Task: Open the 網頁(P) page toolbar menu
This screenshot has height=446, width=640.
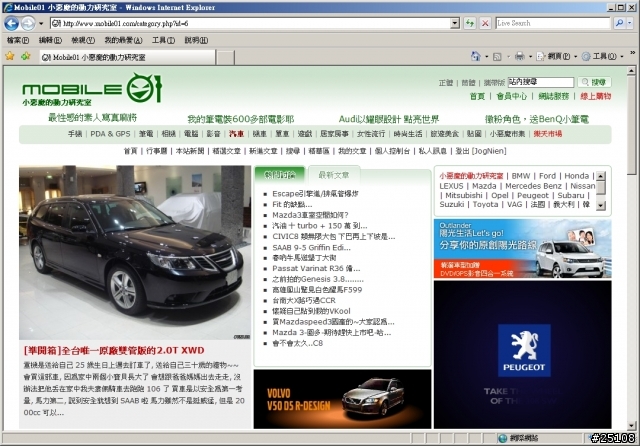Action: 557,56
